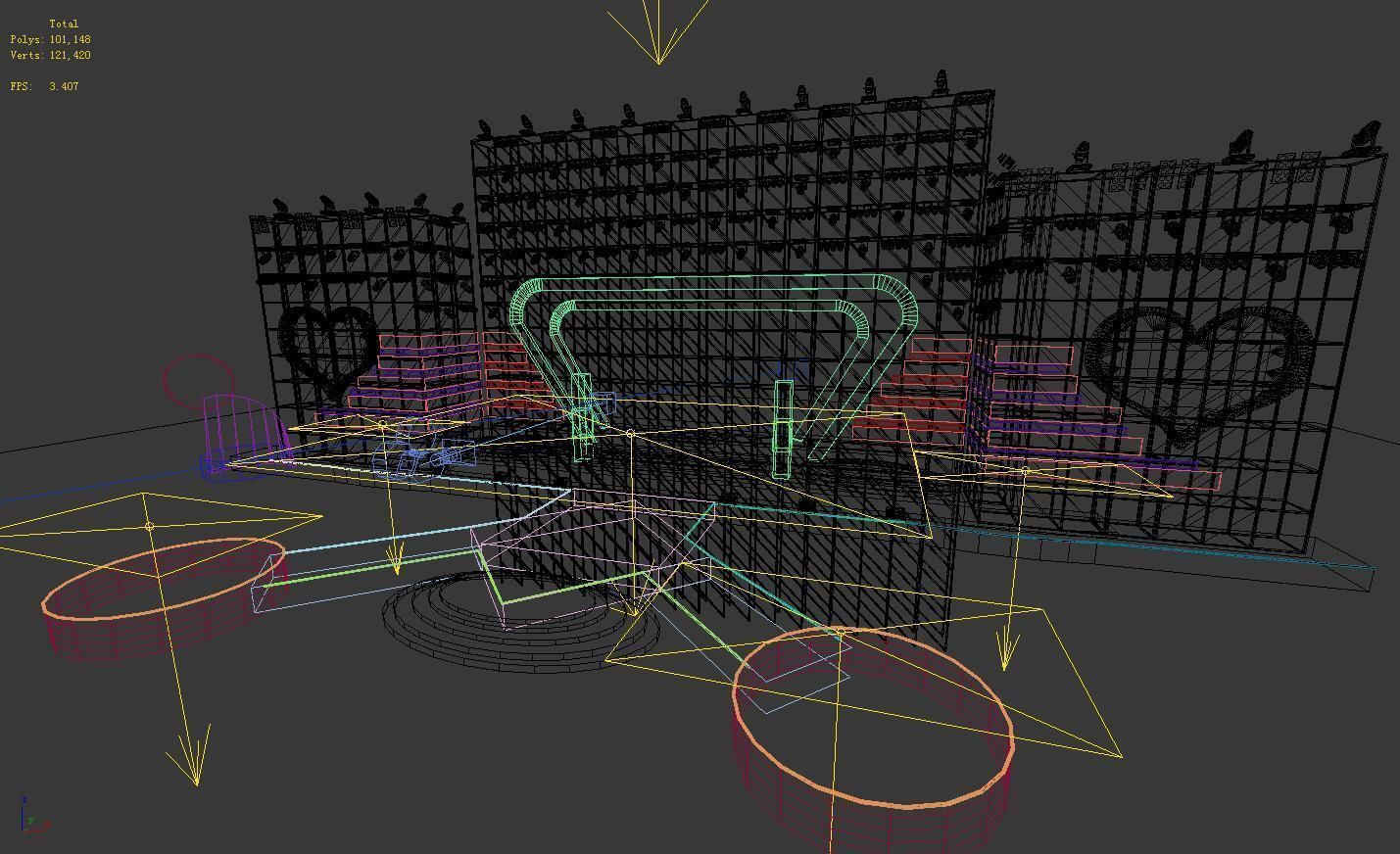Image resolution: width=1400 pixels, height=854 pixels.
Task: Click the "Polys: 101,148" statistic
Action: (51, 39)
